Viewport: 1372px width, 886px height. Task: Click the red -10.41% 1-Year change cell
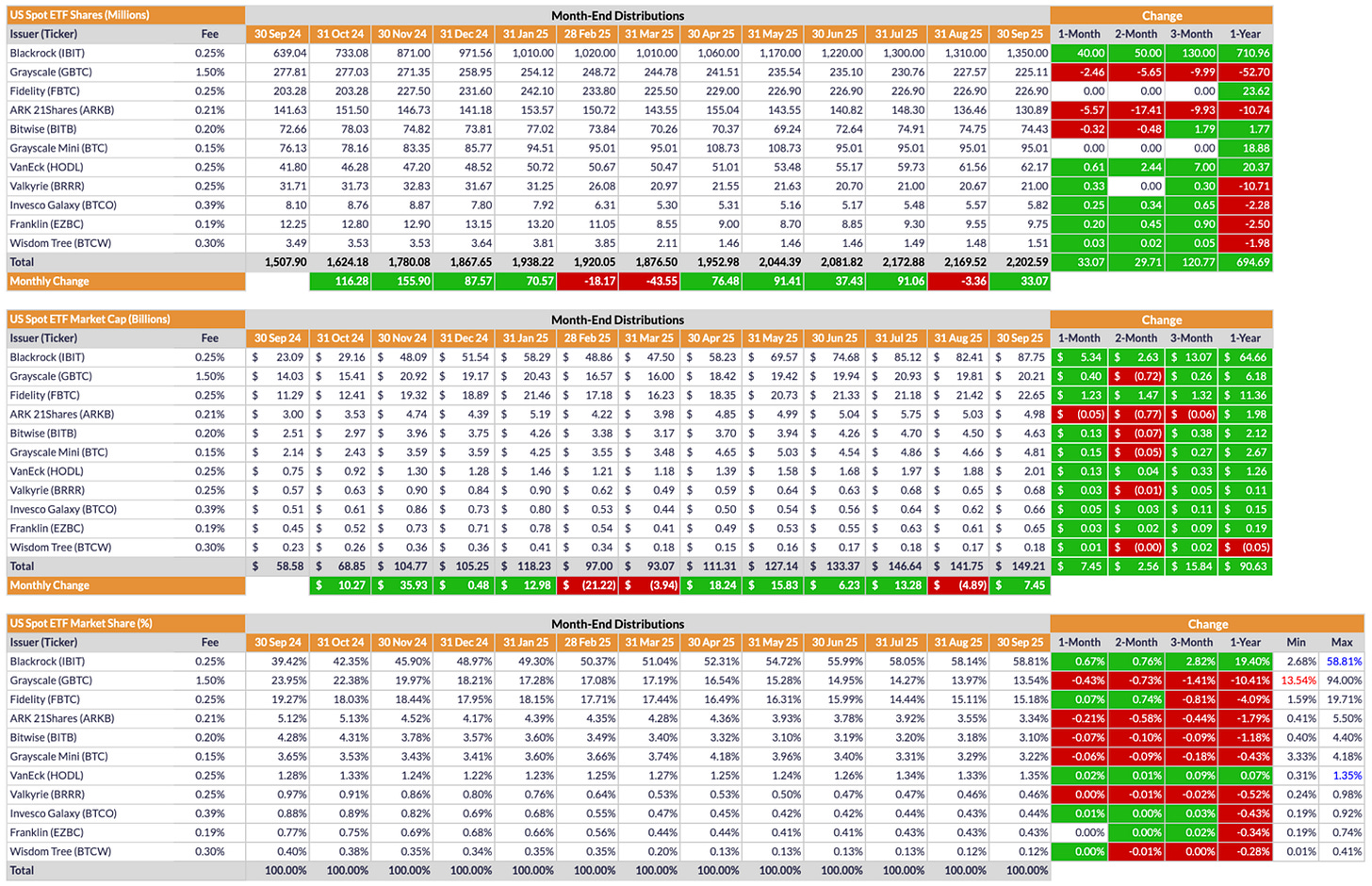1245,681
